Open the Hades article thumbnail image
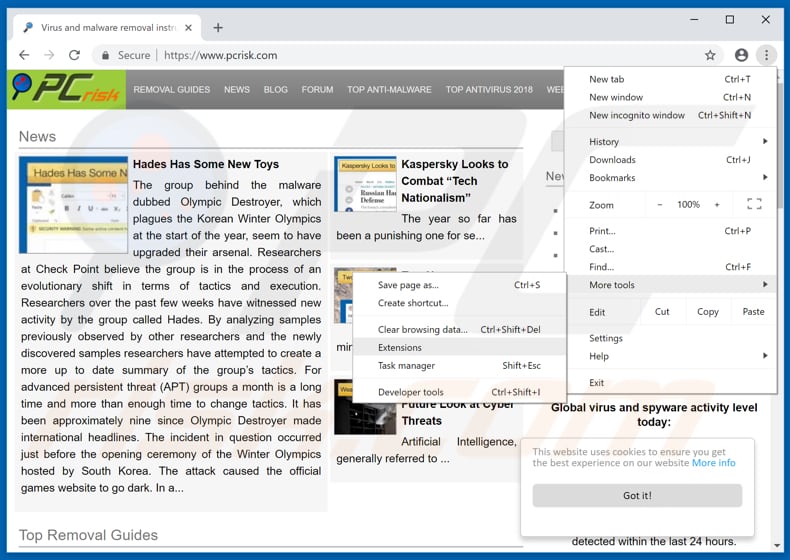The width and height of the screenshot is (790, 560). tap(73, 205)
